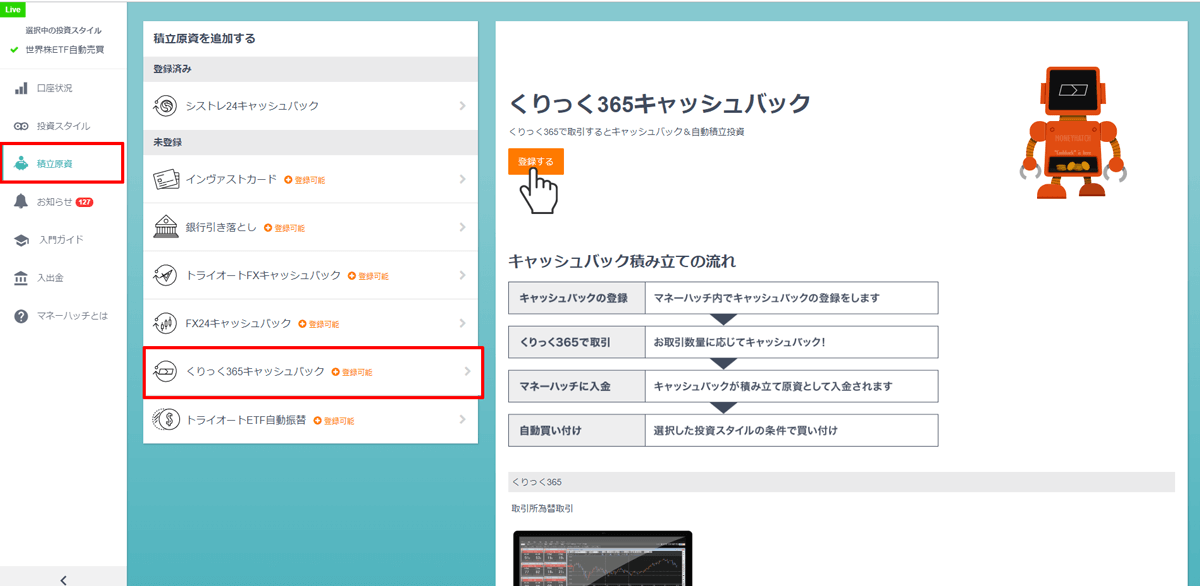Click the chevron on the トライオートFXキャッシュバック row
The height and width of the screenshot is (586, 1200).
click(462, 275)
